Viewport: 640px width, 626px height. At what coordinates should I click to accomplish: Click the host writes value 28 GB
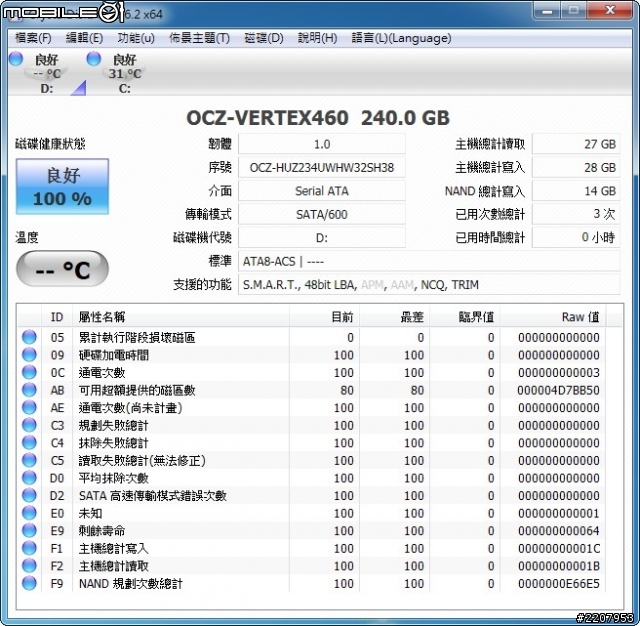(576, 167)
